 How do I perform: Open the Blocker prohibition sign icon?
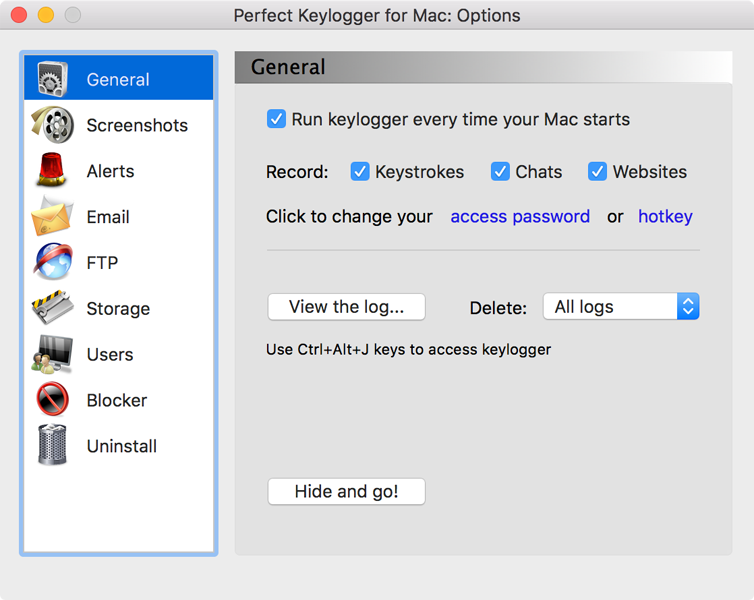pos(52,400)
